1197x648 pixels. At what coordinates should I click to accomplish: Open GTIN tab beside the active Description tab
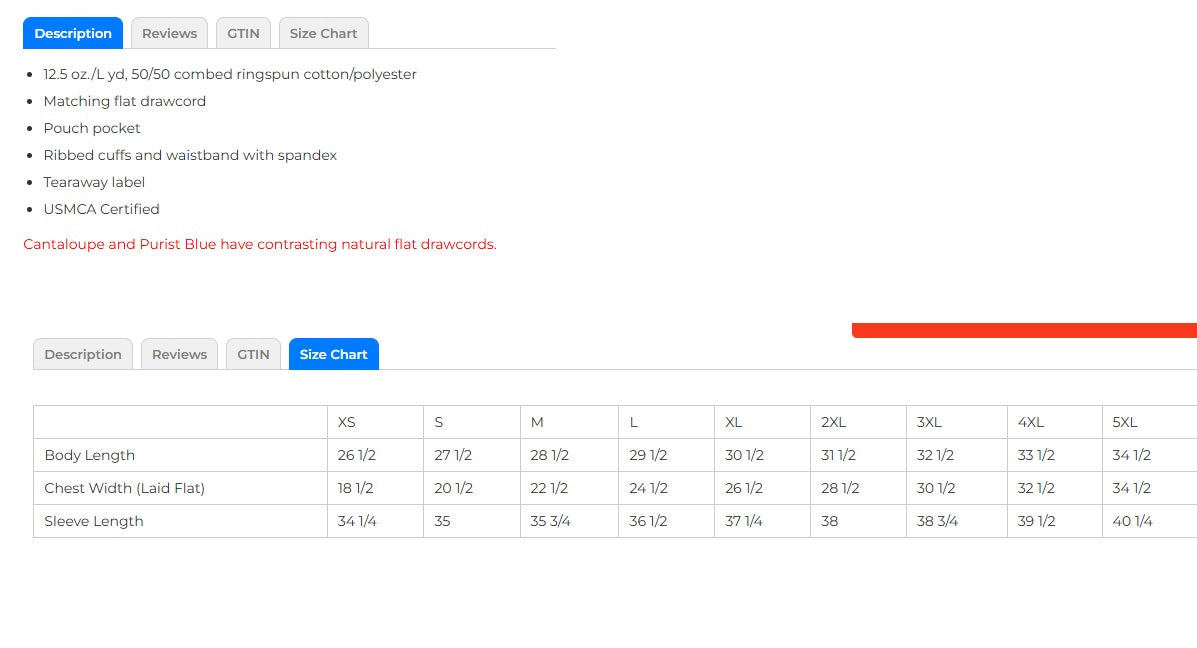tap(243, 33)
